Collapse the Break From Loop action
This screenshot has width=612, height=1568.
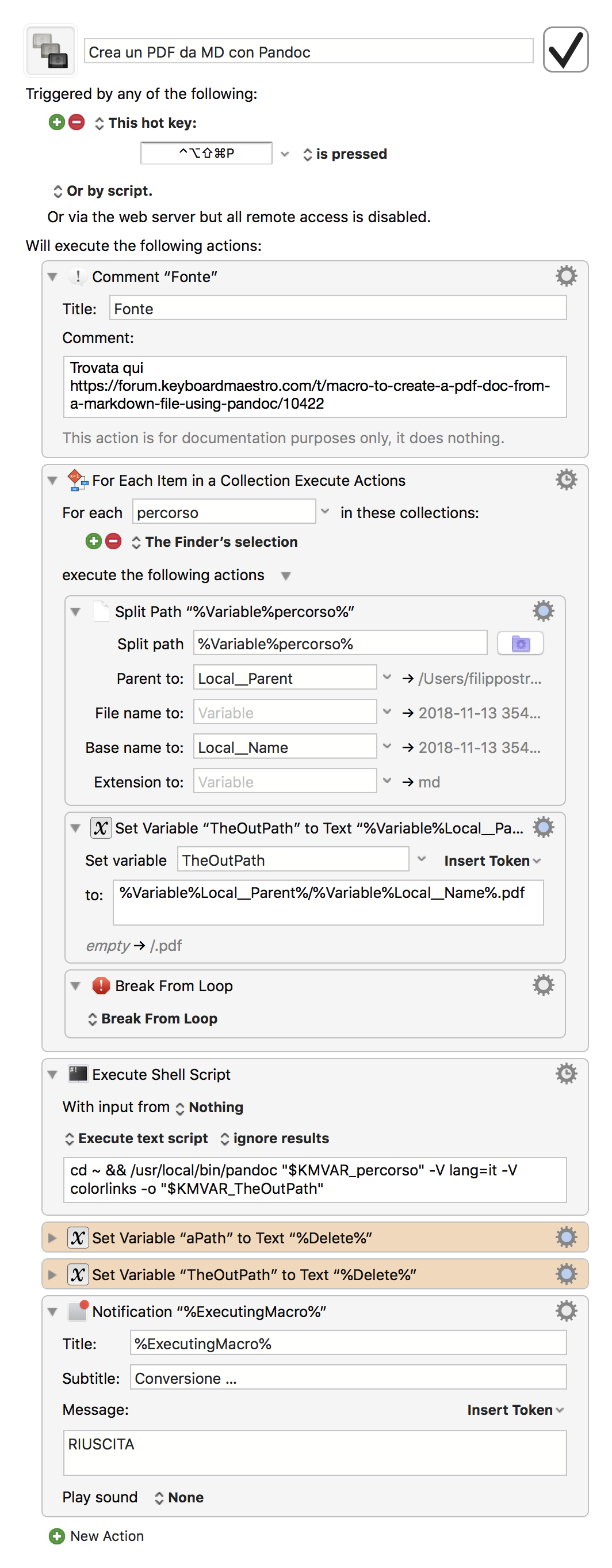point(75,985)
